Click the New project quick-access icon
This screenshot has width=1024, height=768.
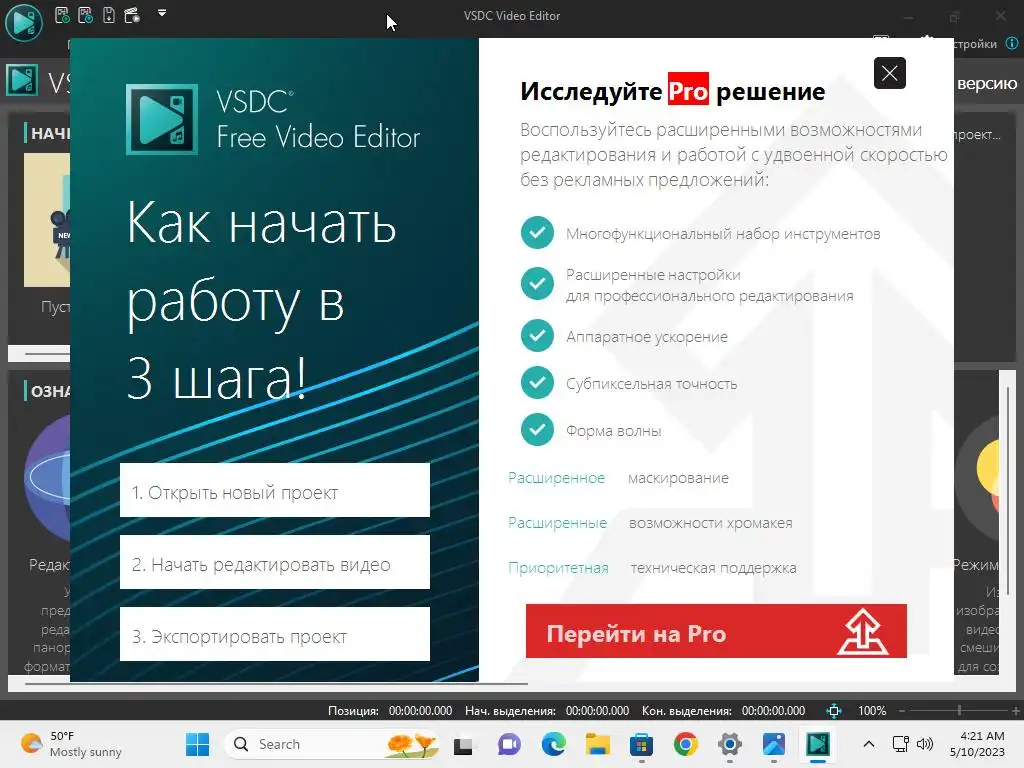tap(62, 15)
